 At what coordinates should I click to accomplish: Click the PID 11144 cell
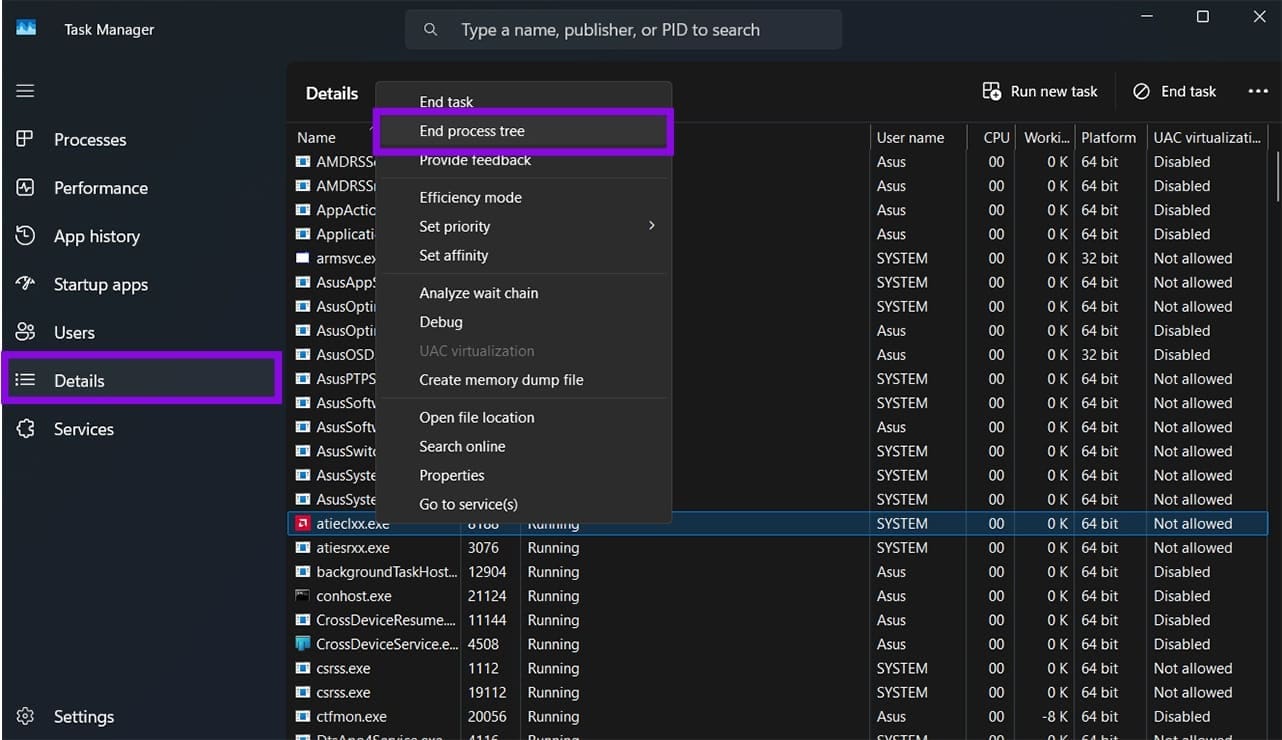(x=487, y=620)
